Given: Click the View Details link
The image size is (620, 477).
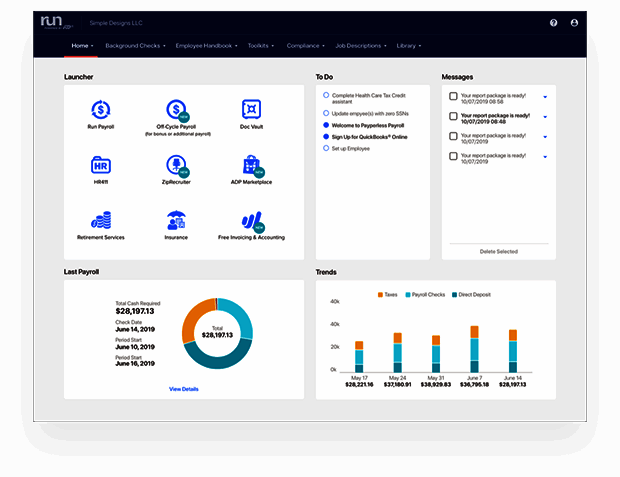Looking at the screenshot, I should [183, 389].
